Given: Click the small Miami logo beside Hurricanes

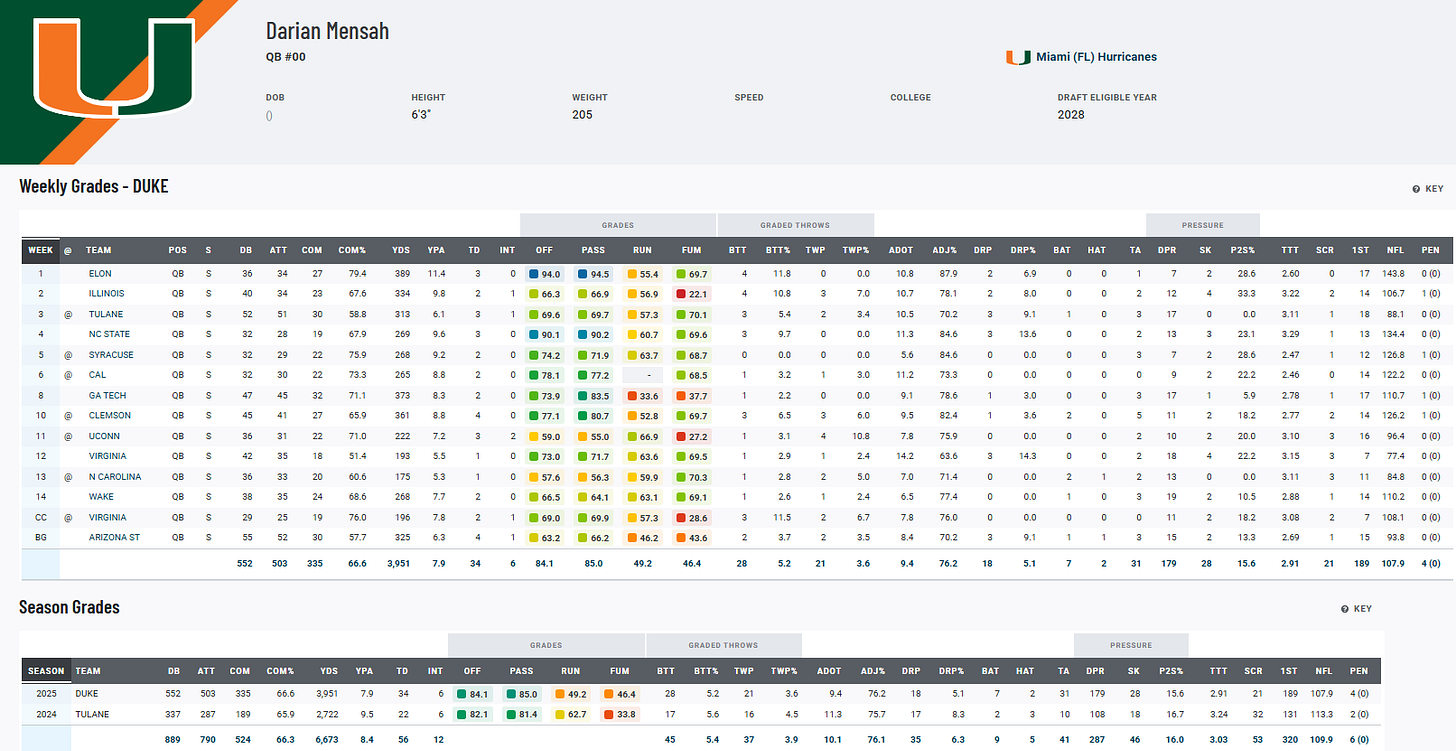Looking at the screenshot, I should [1017, 57].
